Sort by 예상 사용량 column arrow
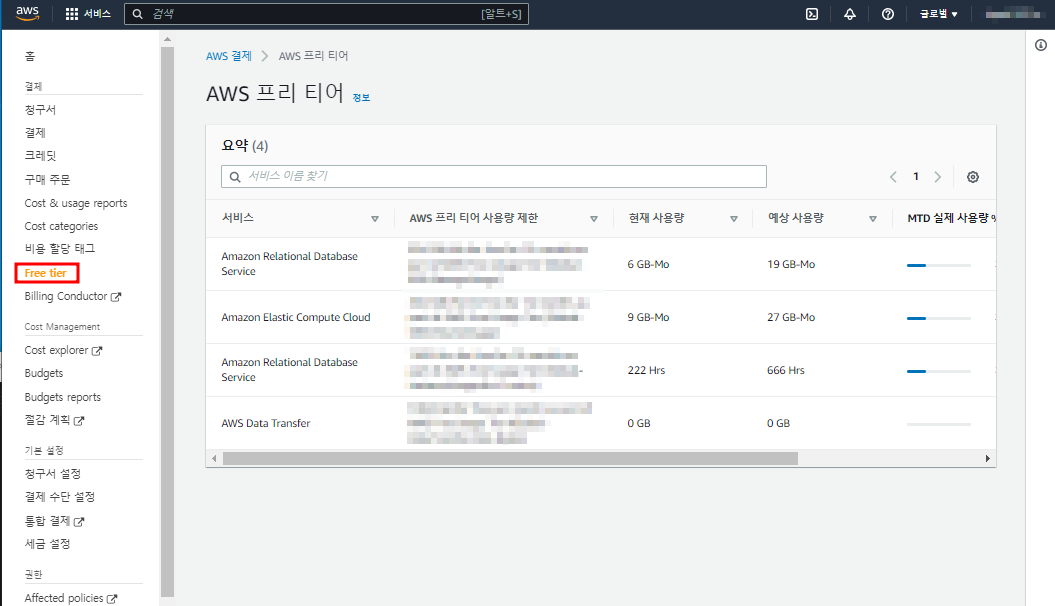Image resolution: width=1055 pixels, height=606 pixels. coord(873,219)
